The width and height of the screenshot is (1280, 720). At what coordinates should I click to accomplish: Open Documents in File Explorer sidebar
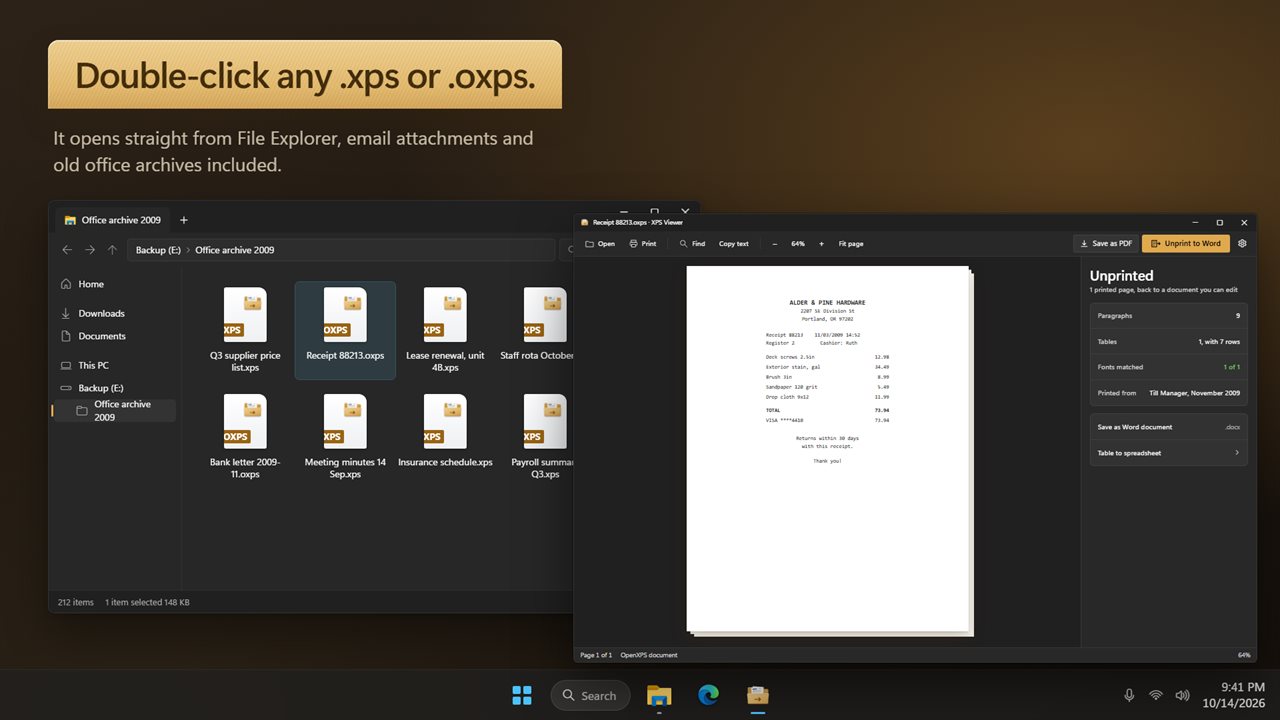(115, 336)
